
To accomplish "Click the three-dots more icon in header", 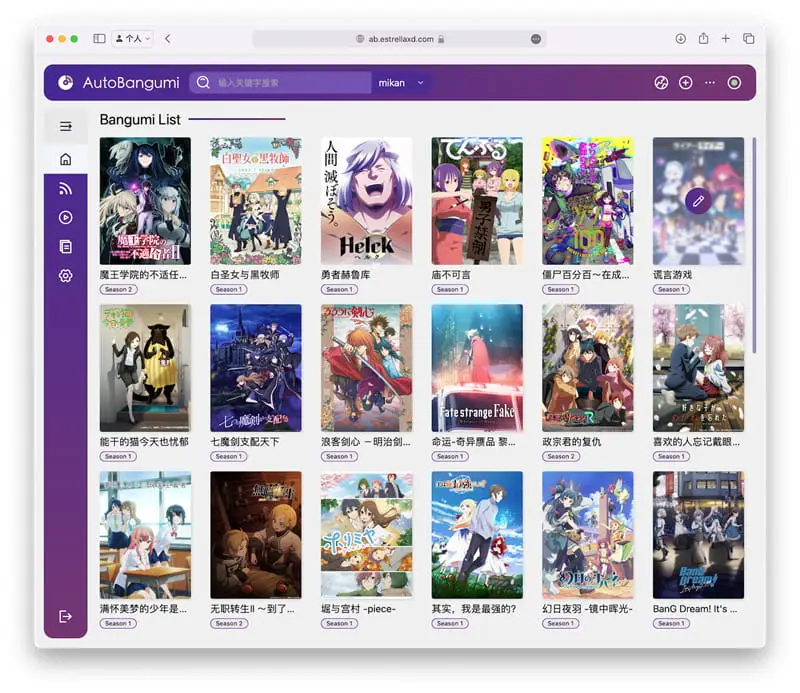I will click(x=710, y=83).
